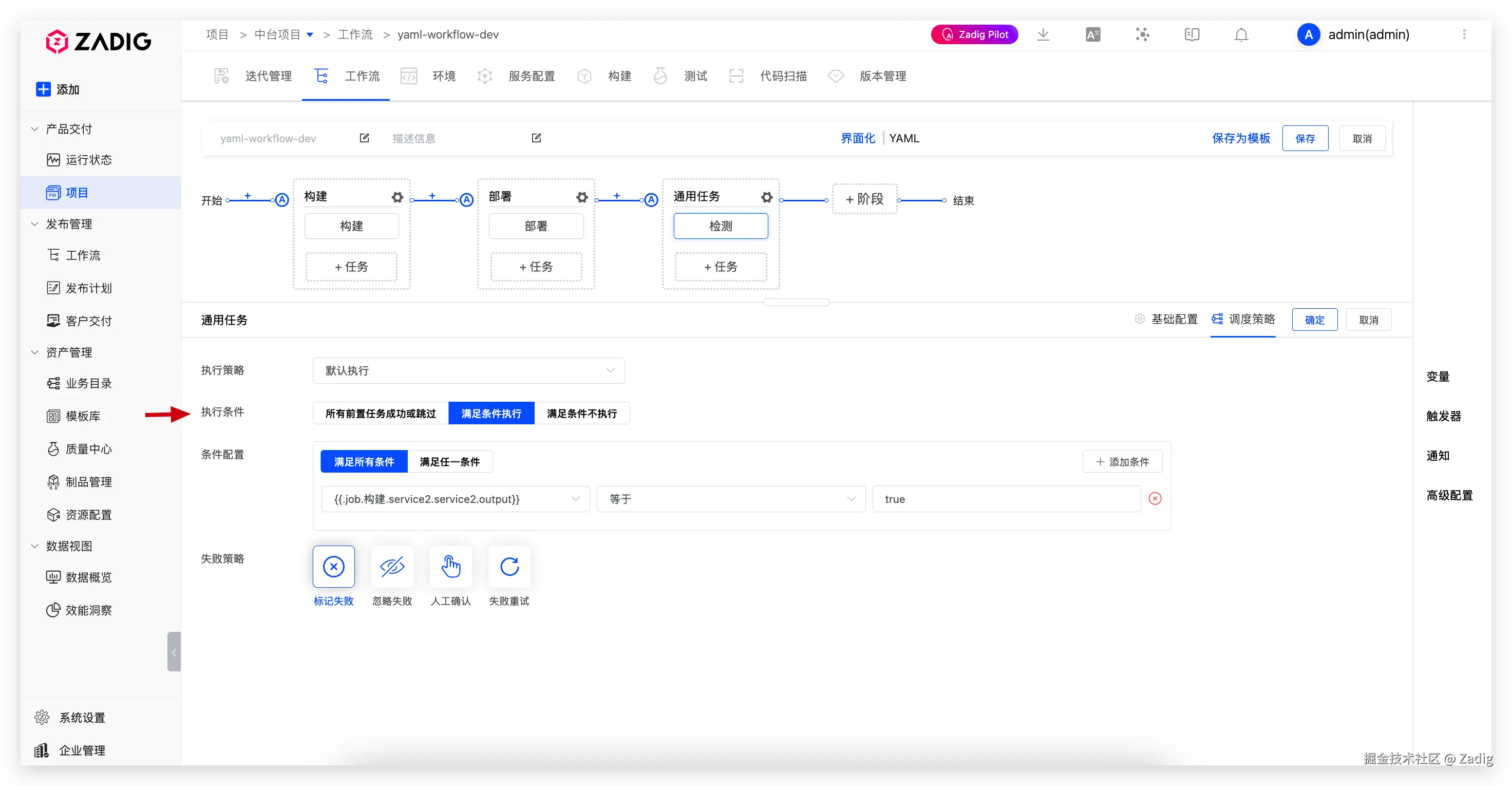
Task: Open settings gear of 构建 stage
Action: [398, 197]
